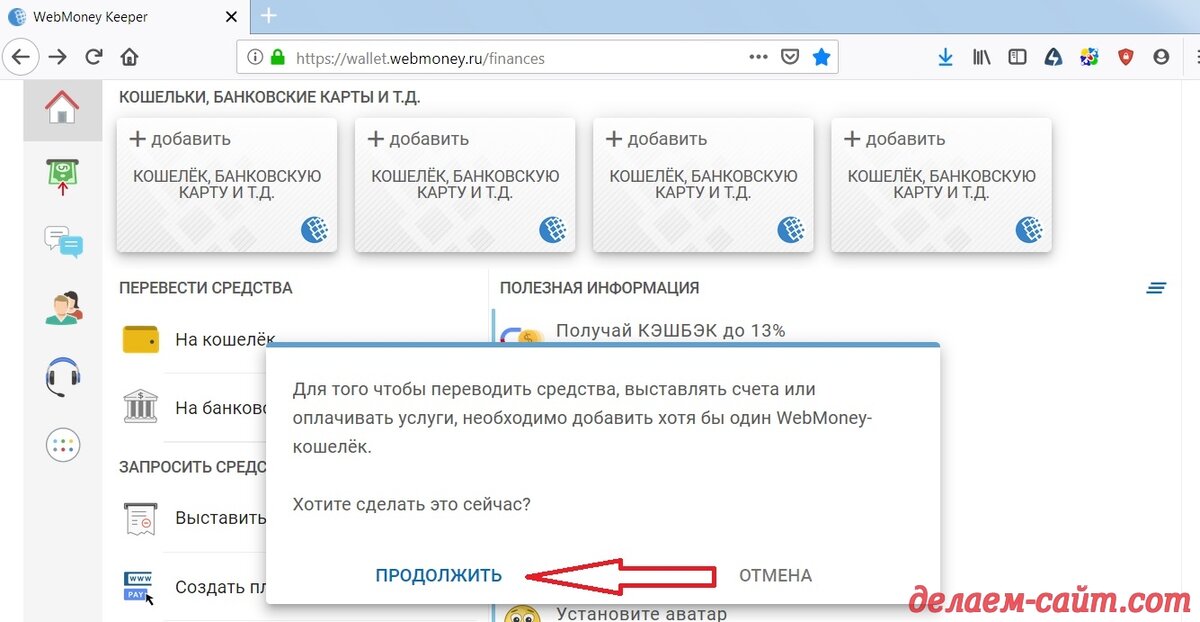
Task: Open a new browser tab with plus
Action: [x=268, y=15]
